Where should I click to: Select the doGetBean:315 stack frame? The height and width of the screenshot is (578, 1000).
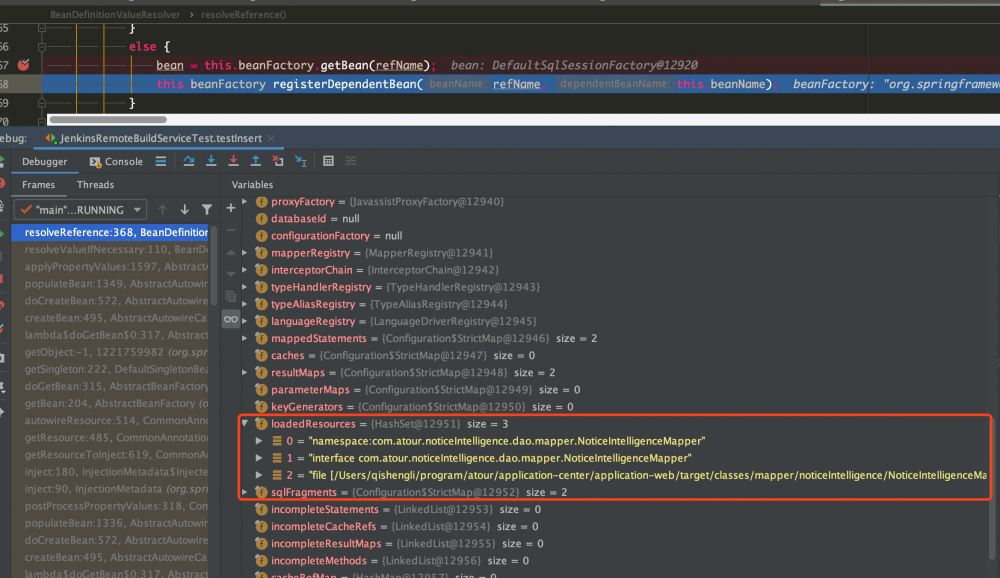[x=110, y=386]
